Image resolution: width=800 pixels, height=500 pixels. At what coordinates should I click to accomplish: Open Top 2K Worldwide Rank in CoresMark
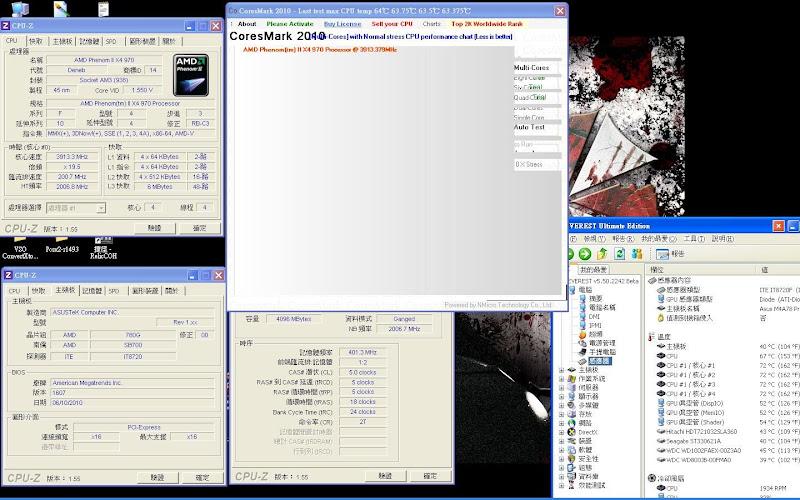tap(487, 24)
